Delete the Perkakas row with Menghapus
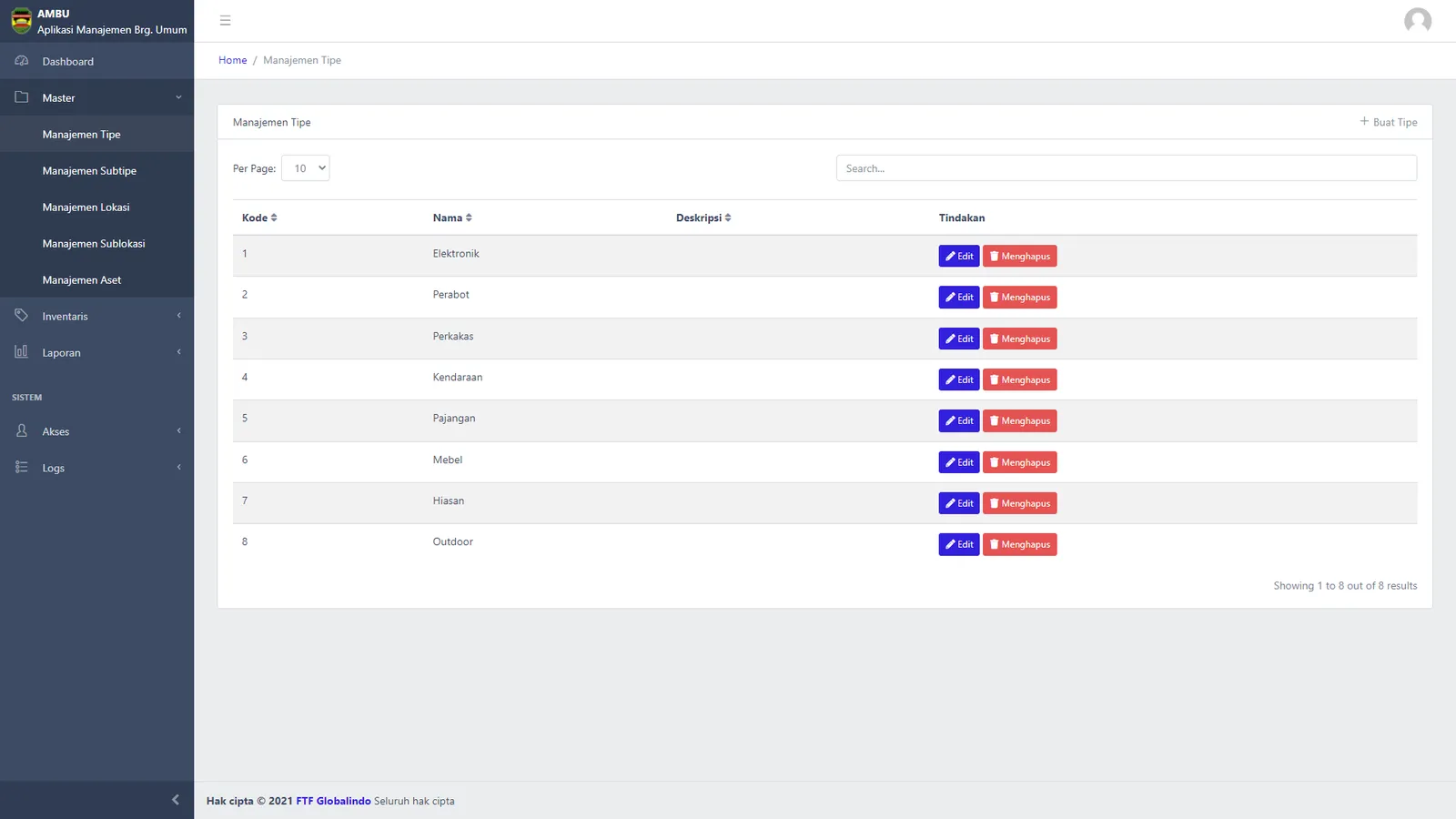This screenshot has height=819, width=1456. coord(1020,339)
